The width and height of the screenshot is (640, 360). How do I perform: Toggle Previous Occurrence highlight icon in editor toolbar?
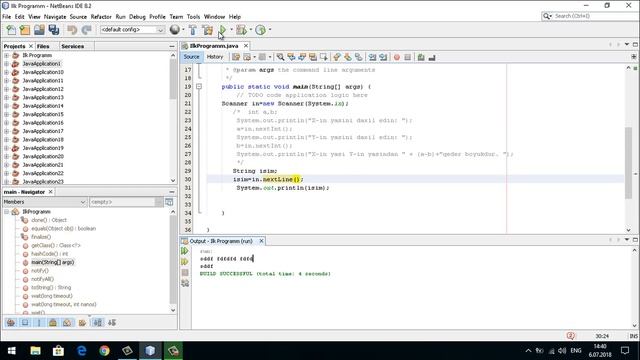(291, 57)
